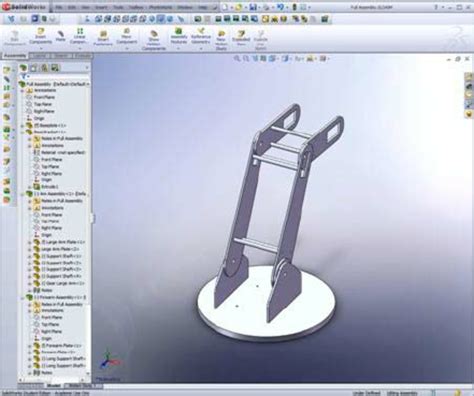Click the FeatureManager filter field
Image resolution: width=474 pixels, height=396 pixels.
tap(55, 77)
